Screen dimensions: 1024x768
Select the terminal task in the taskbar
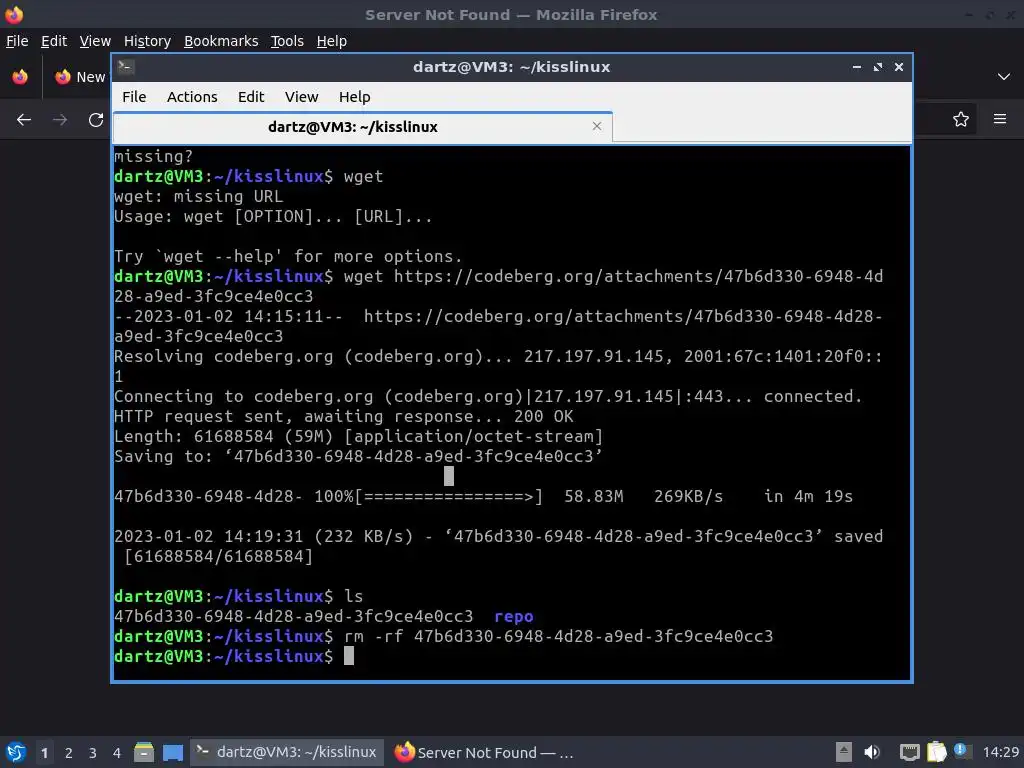tap(287, 752)
